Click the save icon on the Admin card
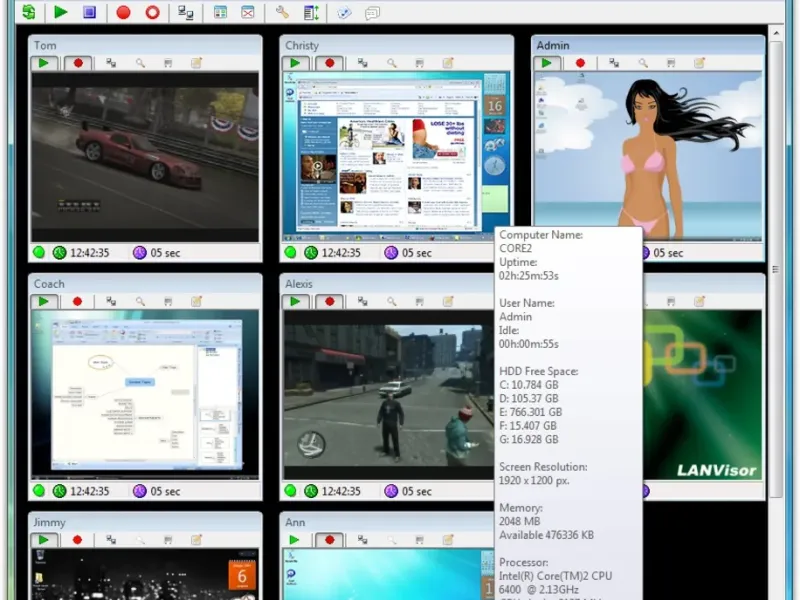The image size is (800, 600). (671, 63)
